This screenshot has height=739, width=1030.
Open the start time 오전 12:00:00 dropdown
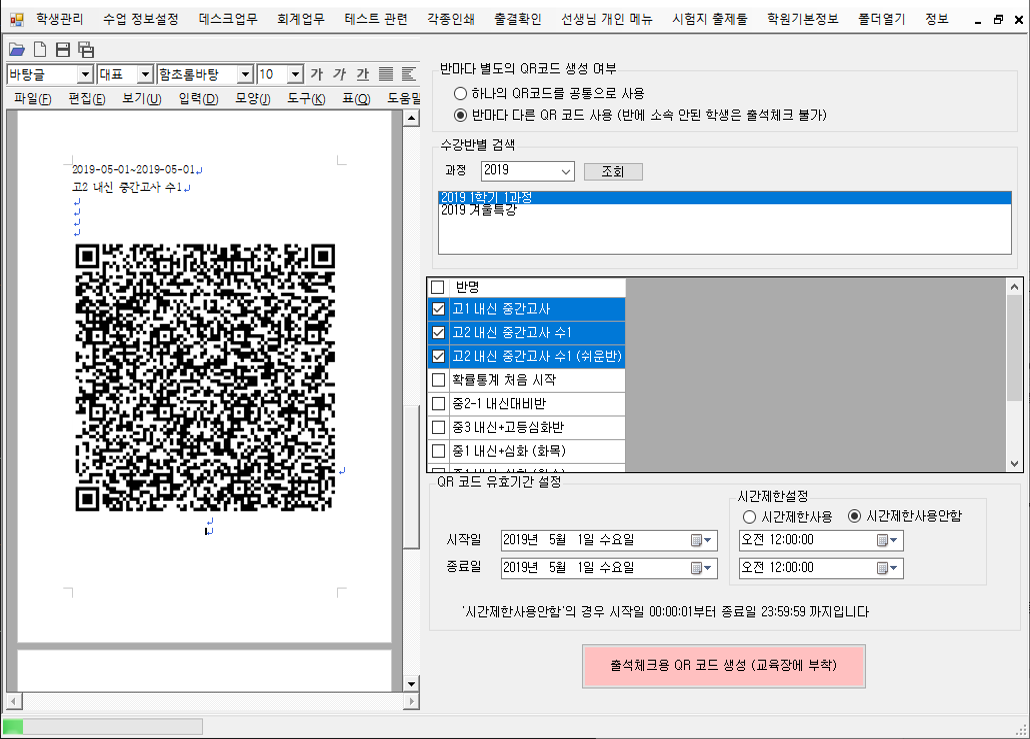pos(893,540)
